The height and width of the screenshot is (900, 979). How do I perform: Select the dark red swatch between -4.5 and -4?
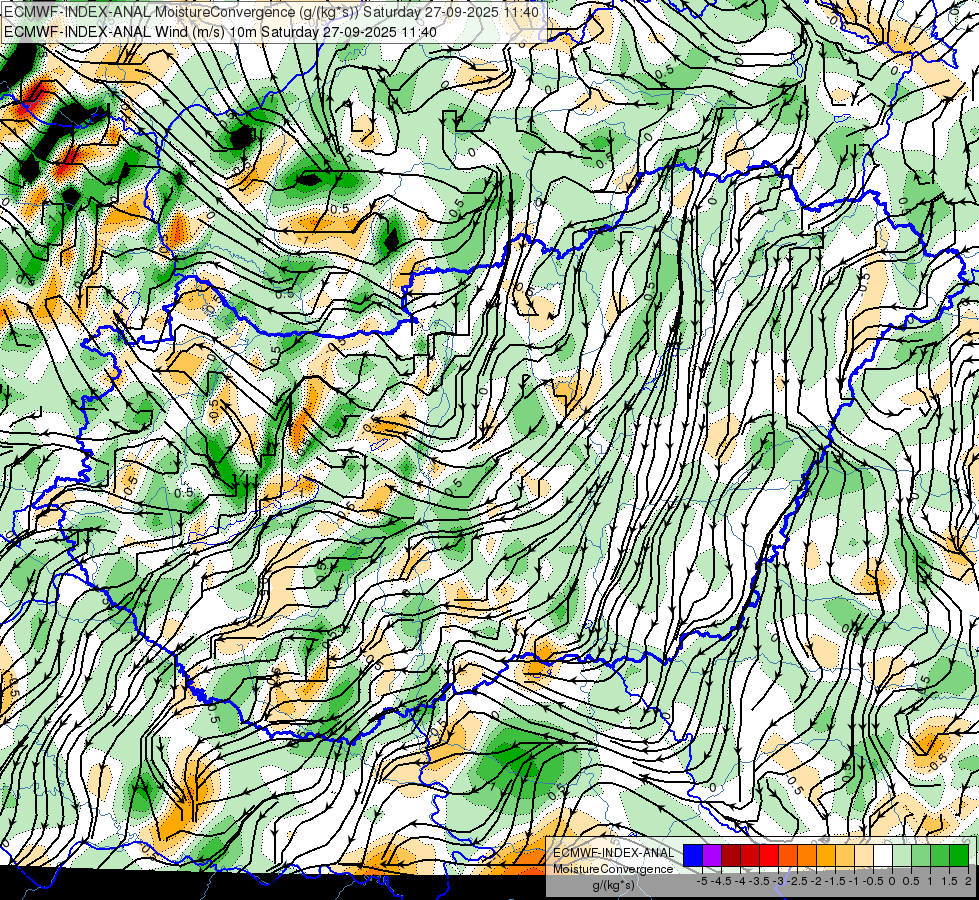point(731,855)
